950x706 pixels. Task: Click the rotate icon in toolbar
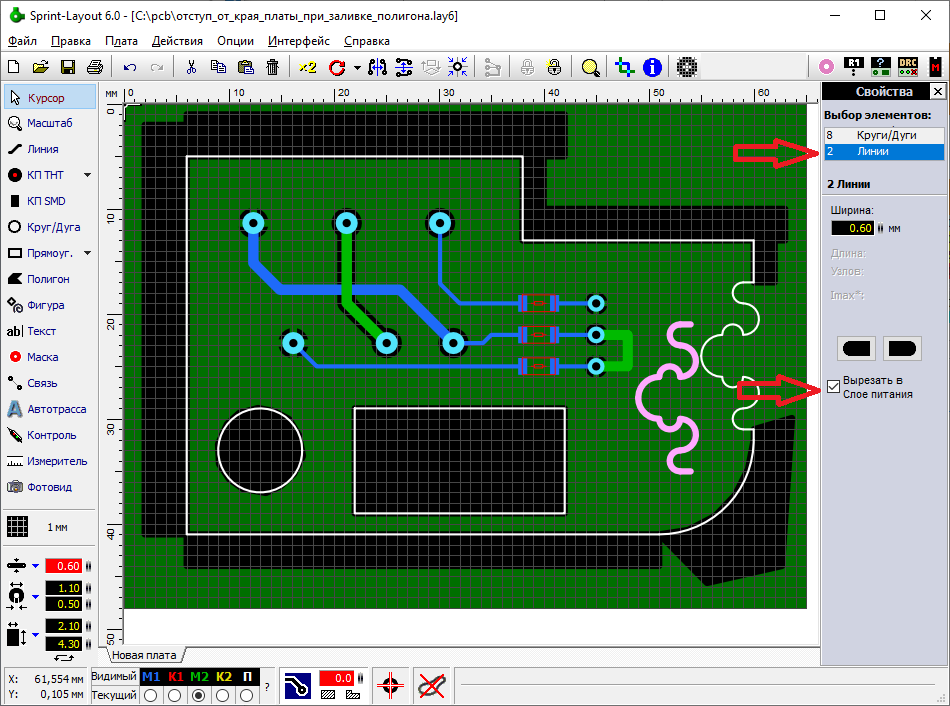[x=336, y=68]
